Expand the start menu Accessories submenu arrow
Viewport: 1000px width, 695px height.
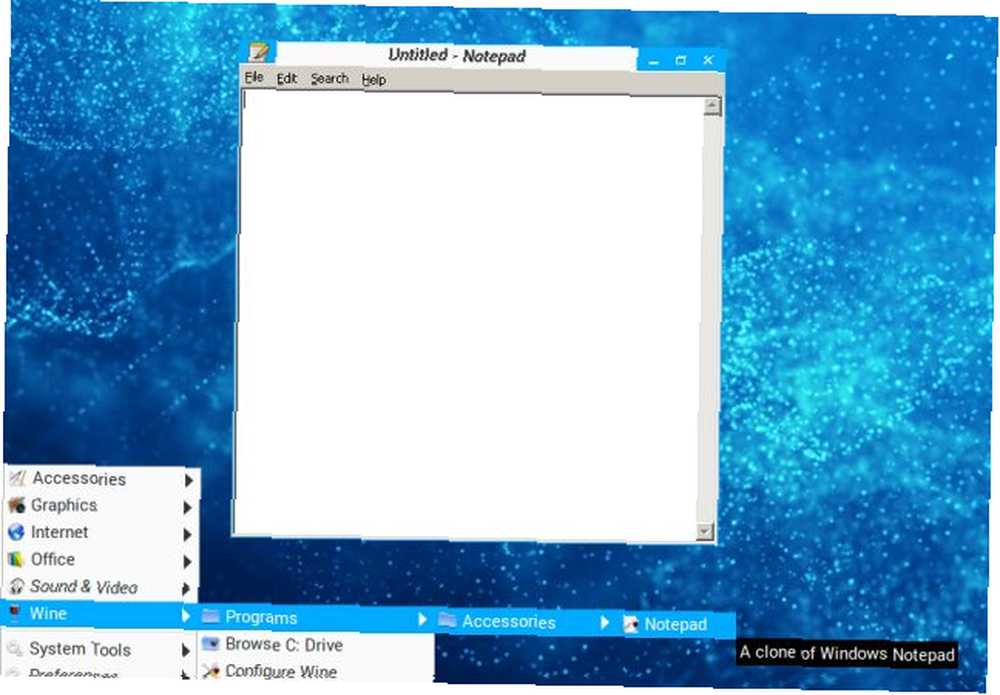pyautogui.click(x=189, y=480)
